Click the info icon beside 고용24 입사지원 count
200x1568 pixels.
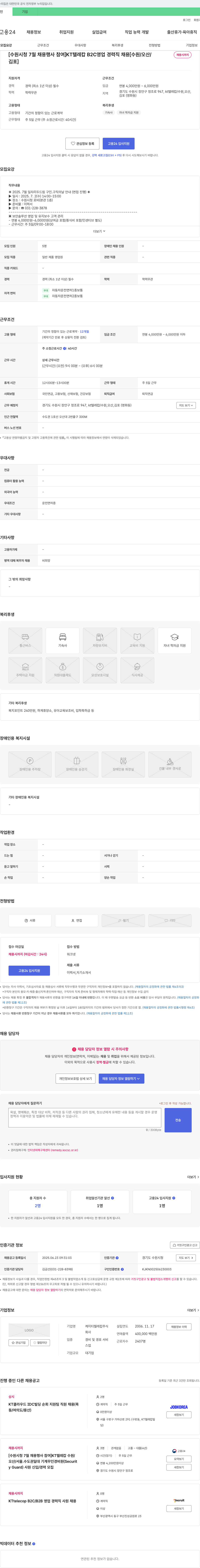click(x=174, y=1198)
